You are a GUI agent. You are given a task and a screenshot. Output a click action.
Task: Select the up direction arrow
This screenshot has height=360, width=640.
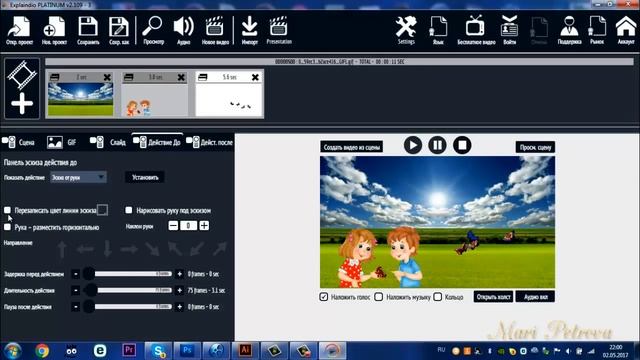[x=62, y=249]
